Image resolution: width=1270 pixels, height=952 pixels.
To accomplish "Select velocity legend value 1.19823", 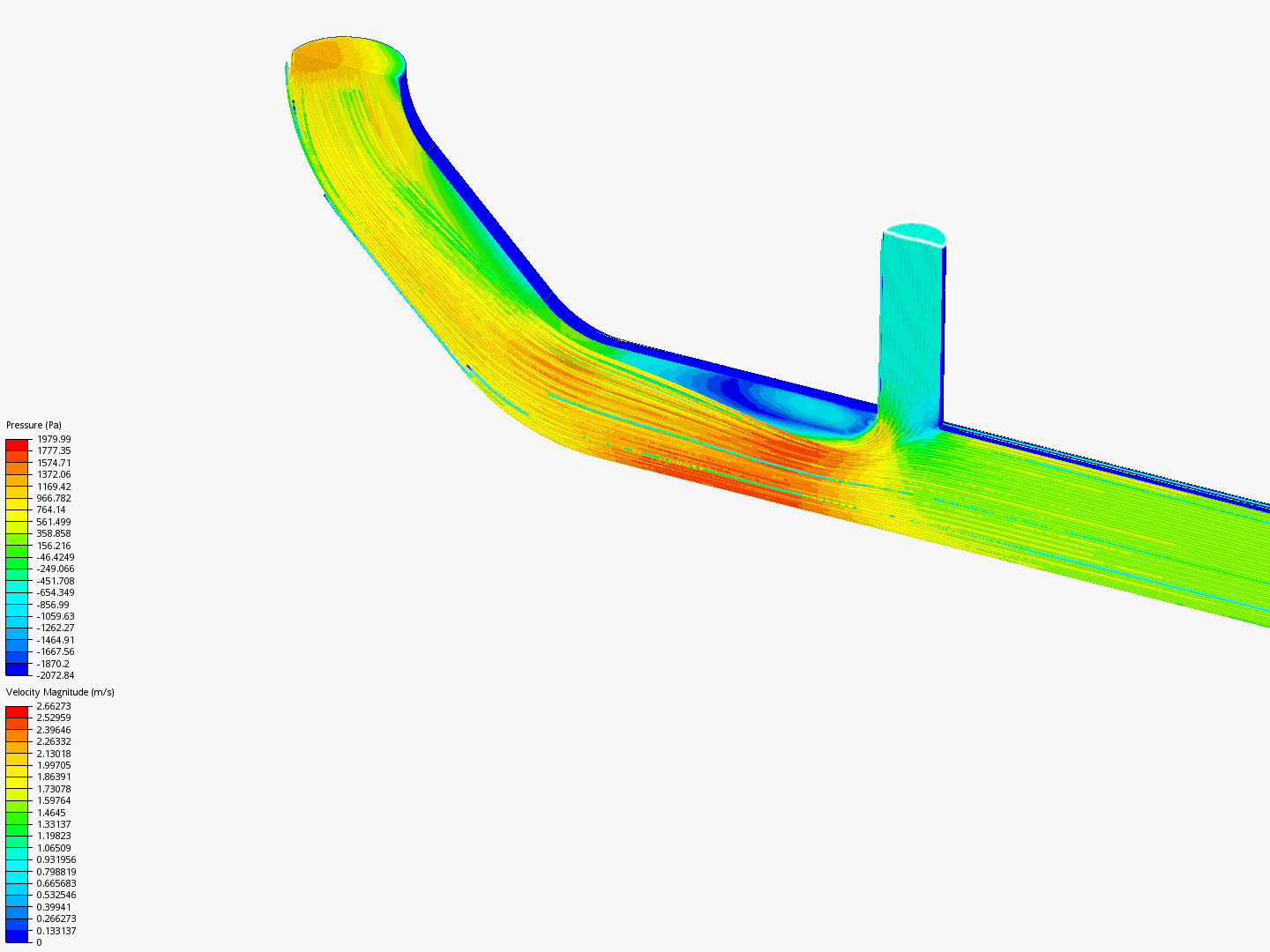I will [54, 836].
